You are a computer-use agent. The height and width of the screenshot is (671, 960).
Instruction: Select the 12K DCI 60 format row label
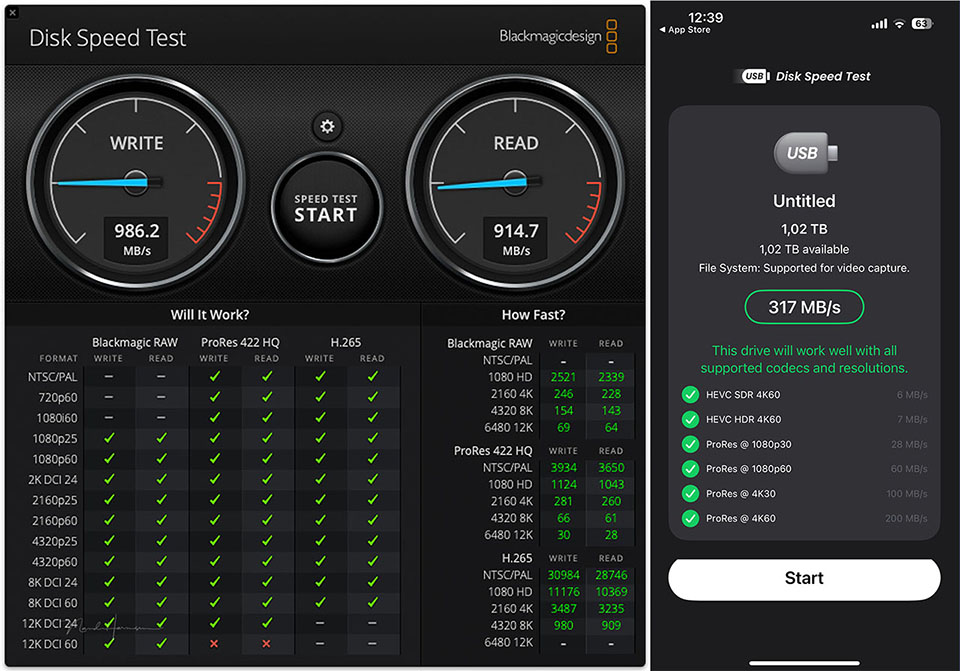point(50,645)
